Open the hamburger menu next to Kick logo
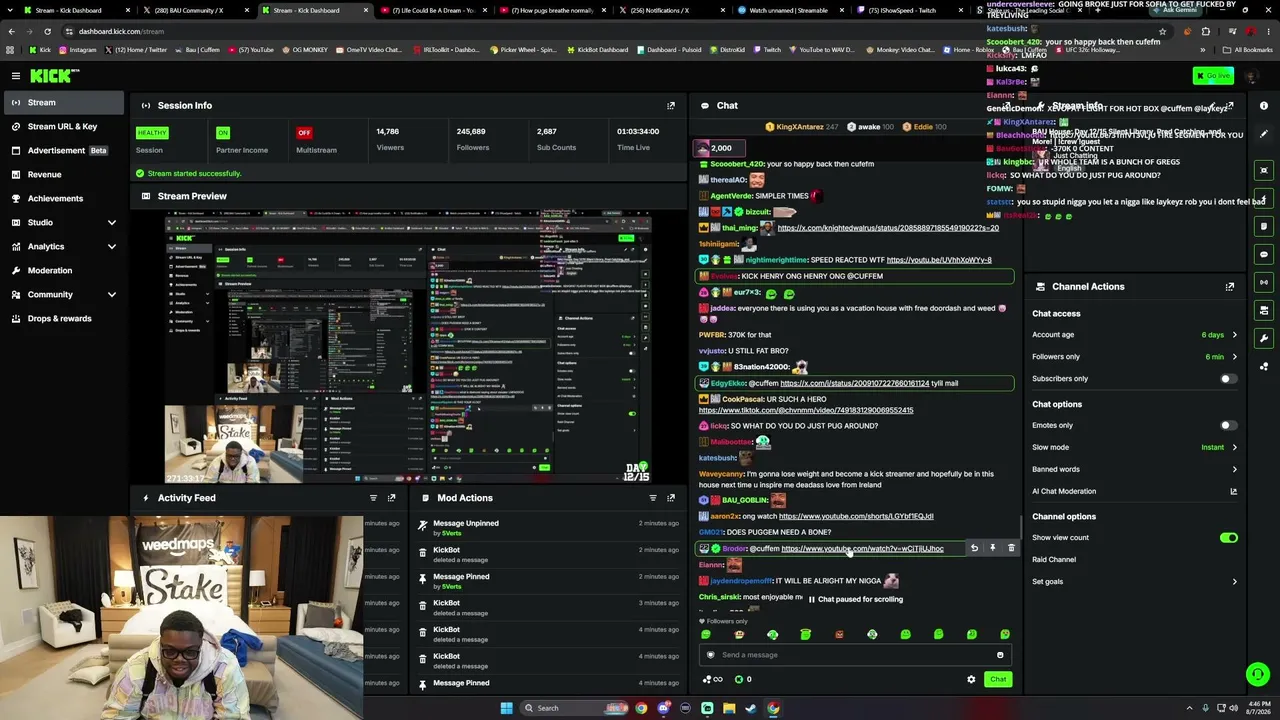This screenshot has width=1280, height=720. click(16, 76)
